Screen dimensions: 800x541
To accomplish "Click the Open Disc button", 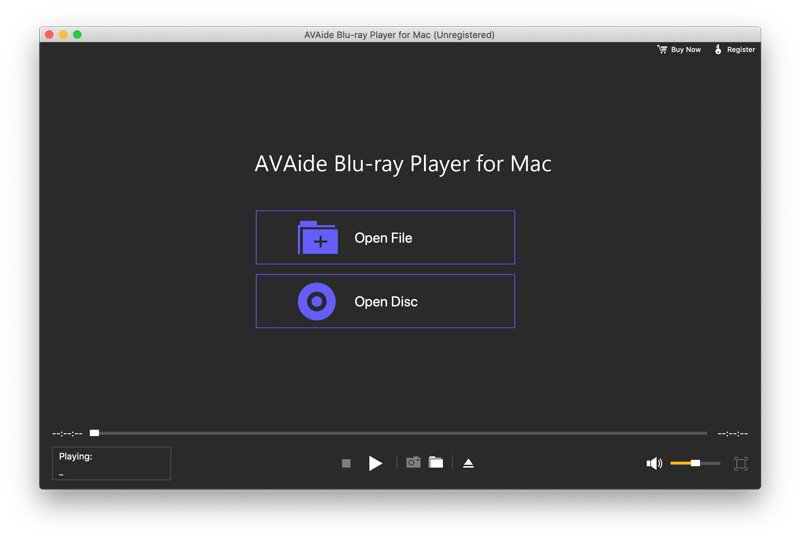I will pos(385,301).
